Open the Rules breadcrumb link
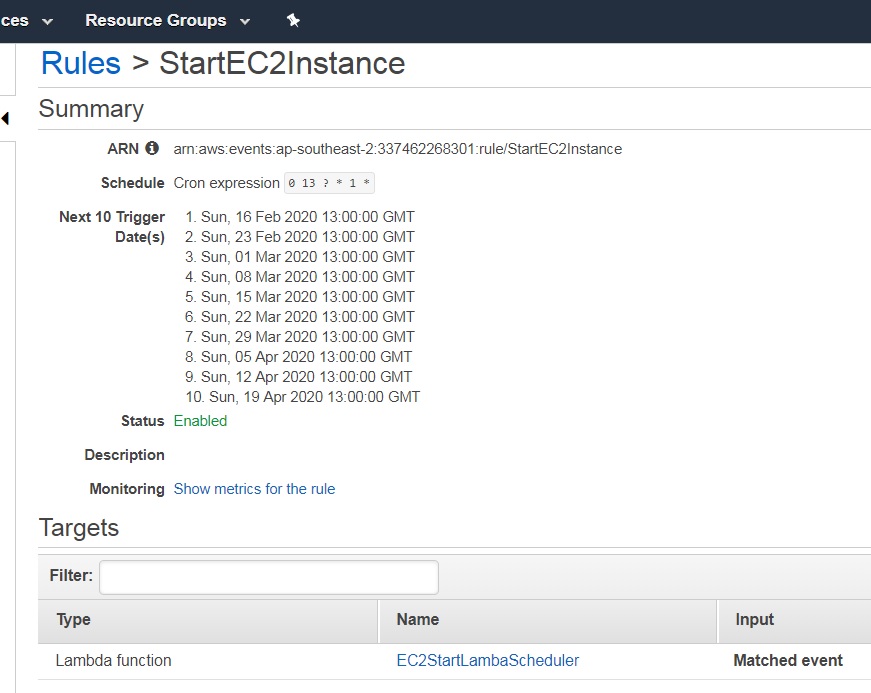Image resolution: width=871 pixels, height=693 pixels. [80, 63]
